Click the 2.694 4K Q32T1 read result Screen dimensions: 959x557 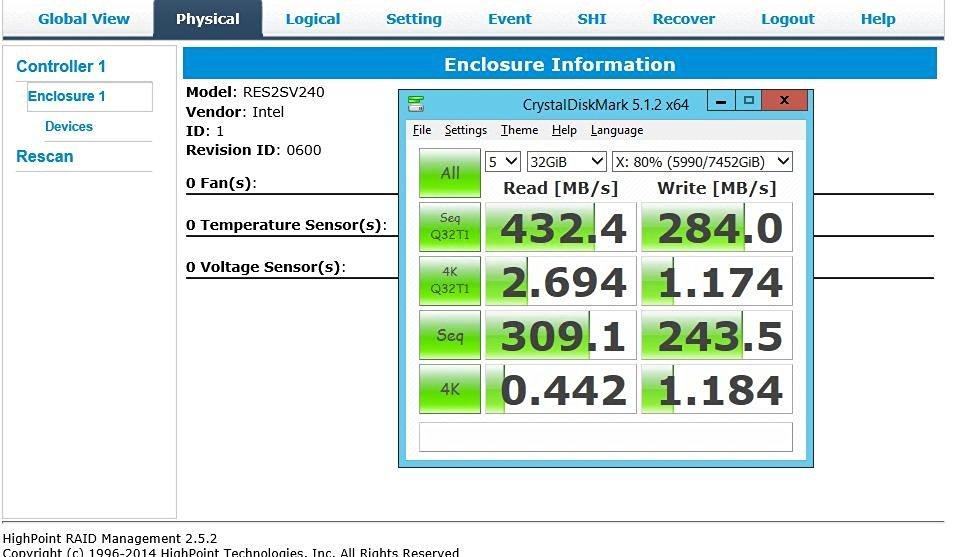point(561,281)
